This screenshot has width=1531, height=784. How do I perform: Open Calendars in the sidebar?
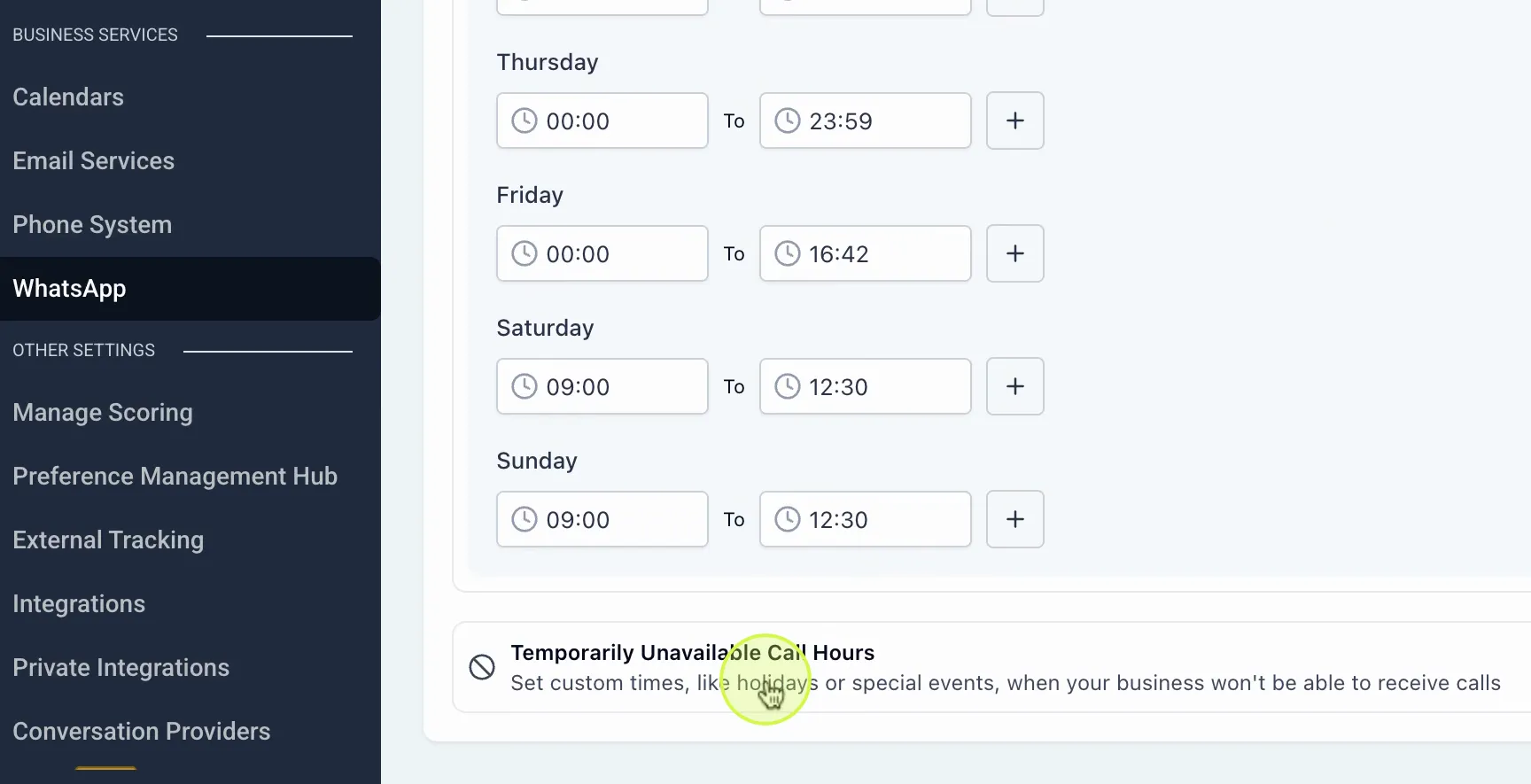pyautogui.click(x=68, y=97)
